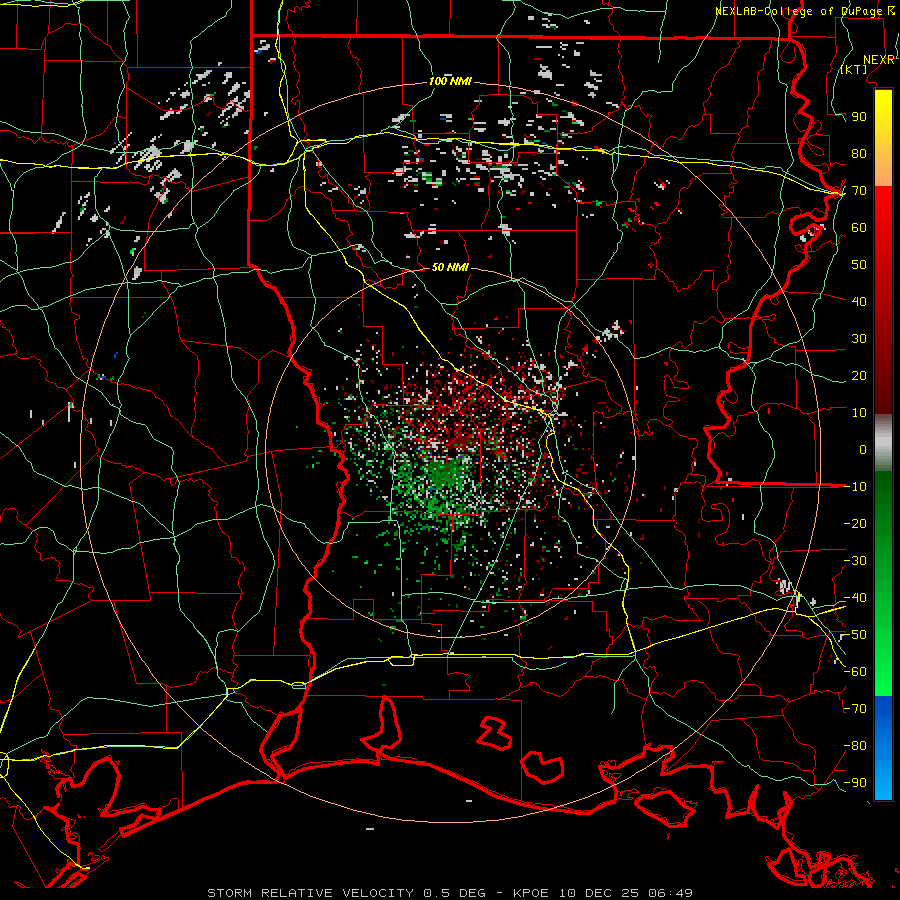Image resolution: width=900 pixels, height=900 pixels.
Task: Click the 0 value on velocity scale
Action: pyautogui.click(x=863, y=449)
